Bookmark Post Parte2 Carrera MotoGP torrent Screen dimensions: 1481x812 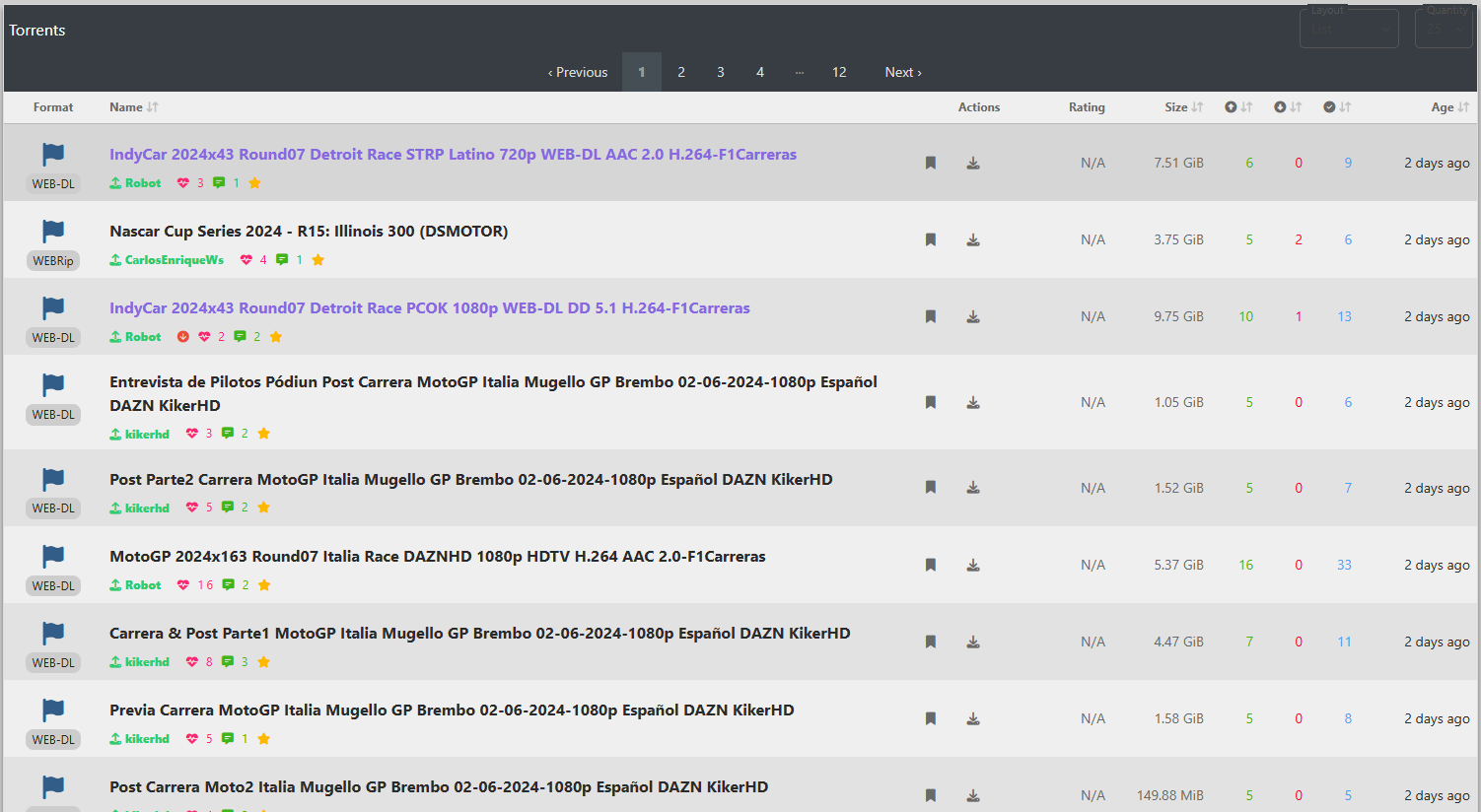click(x=931, y=488)
